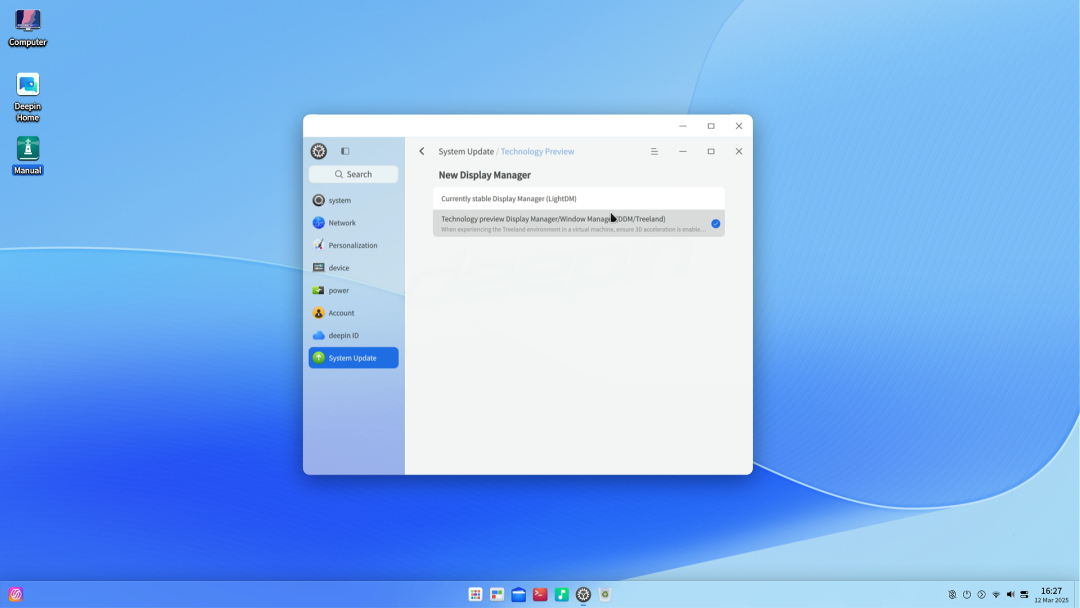This screenshot has height=608, width=1080.
Task: Open the Network settings category
Action: coord(353,223)
